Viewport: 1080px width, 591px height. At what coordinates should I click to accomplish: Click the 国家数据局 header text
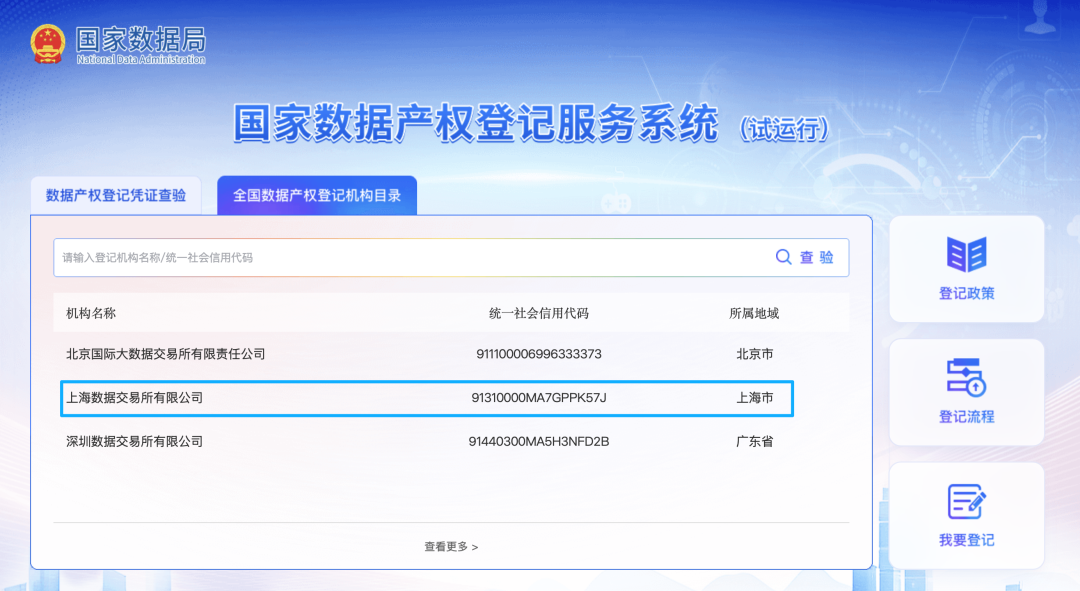141,39
